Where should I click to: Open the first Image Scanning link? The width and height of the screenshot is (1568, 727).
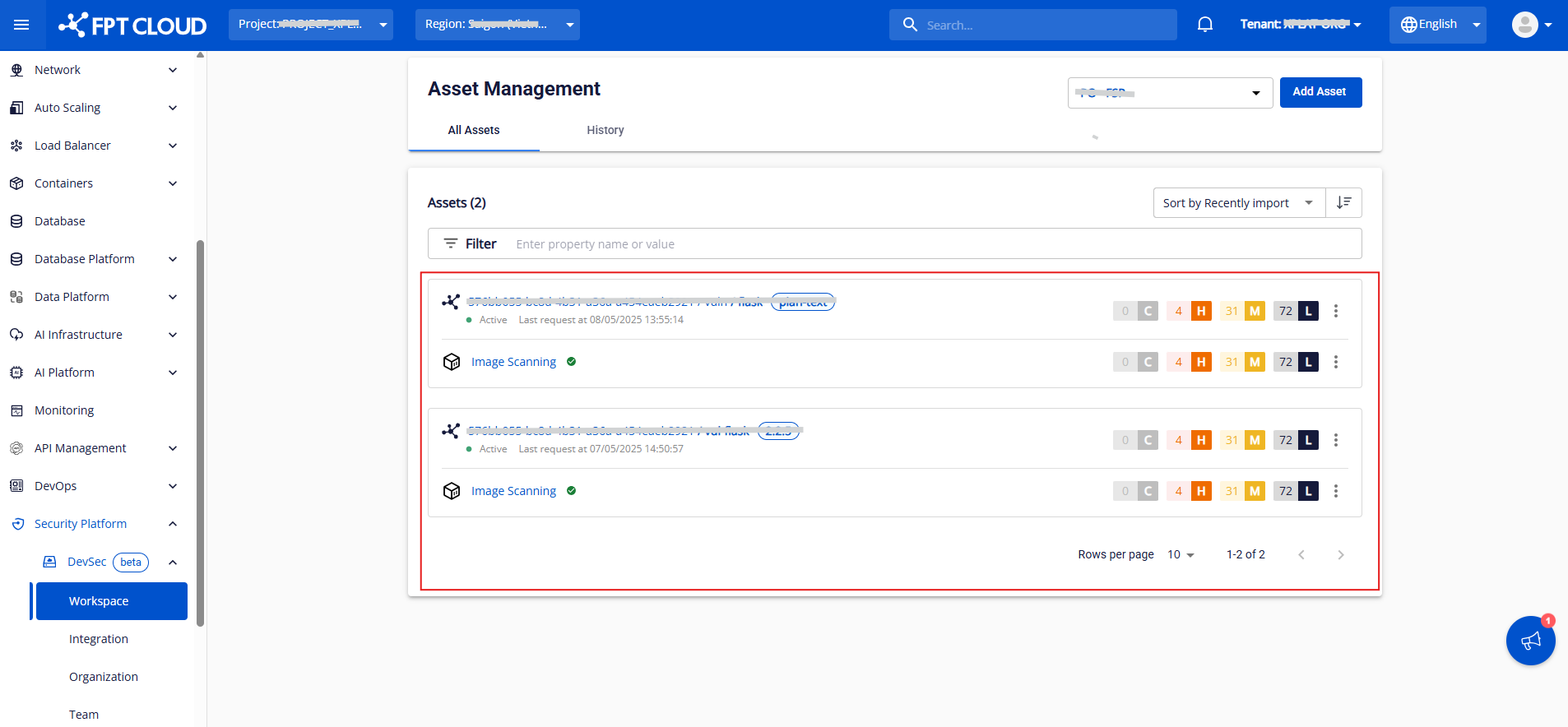pyautogui.click(x=513, y=362)
